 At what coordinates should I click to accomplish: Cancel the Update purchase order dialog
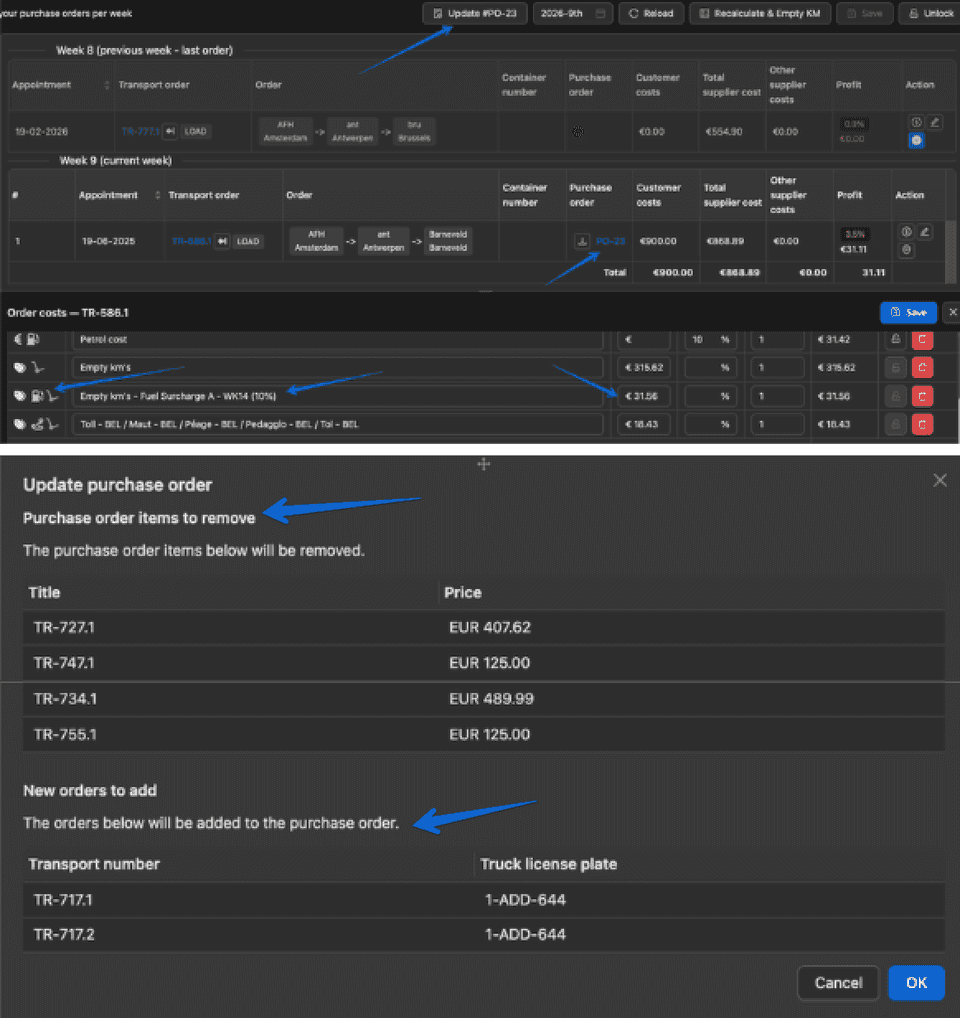[838, 982]
